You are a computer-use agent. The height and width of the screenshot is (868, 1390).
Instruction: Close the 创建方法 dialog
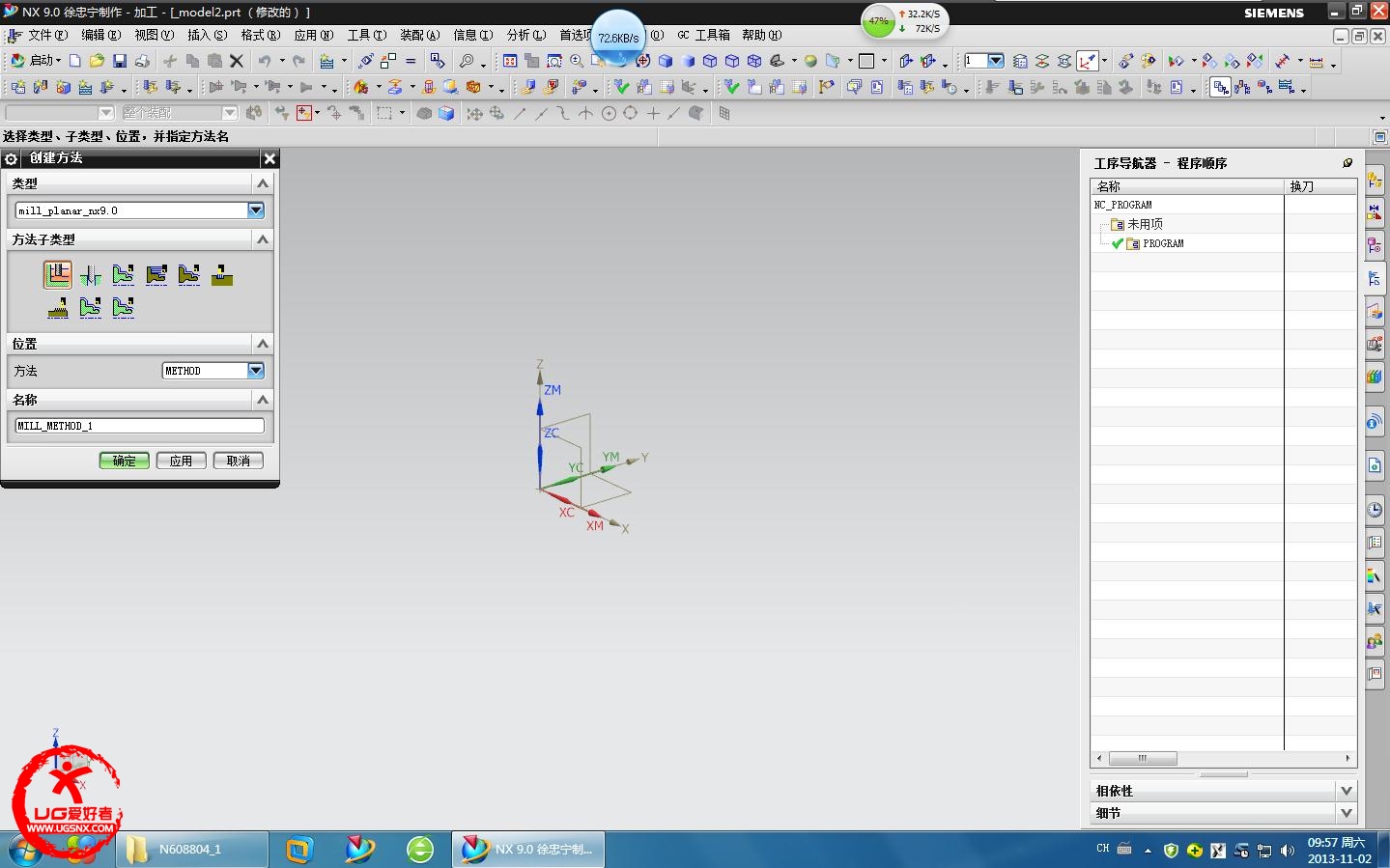[x=269, y=158]
